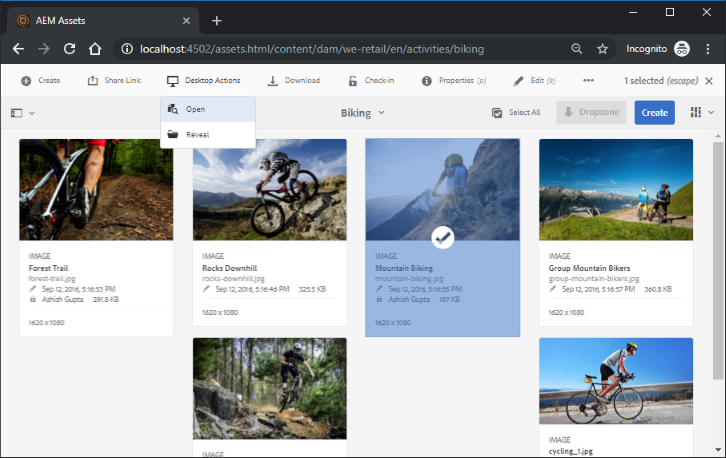The height and width of the screenshot is (458, 726).
Task: Expand the view switcher chevron
Action: [711, 112]
